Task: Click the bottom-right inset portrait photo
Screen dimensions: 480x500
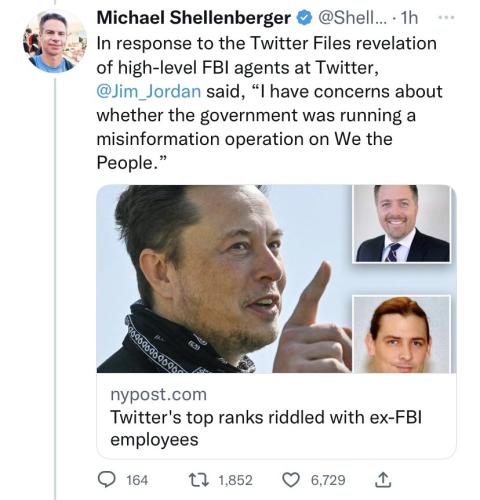Action: pos(402,334)
